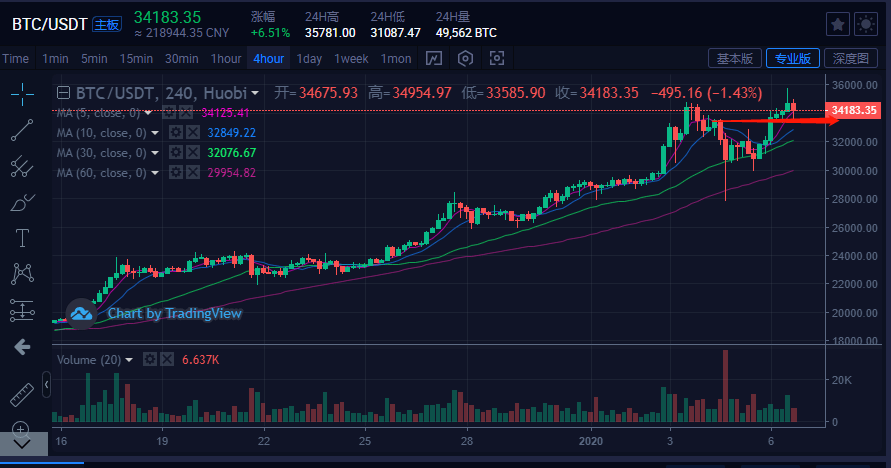
Task: Select the 4hour interval
Action: tap(268, 58)
